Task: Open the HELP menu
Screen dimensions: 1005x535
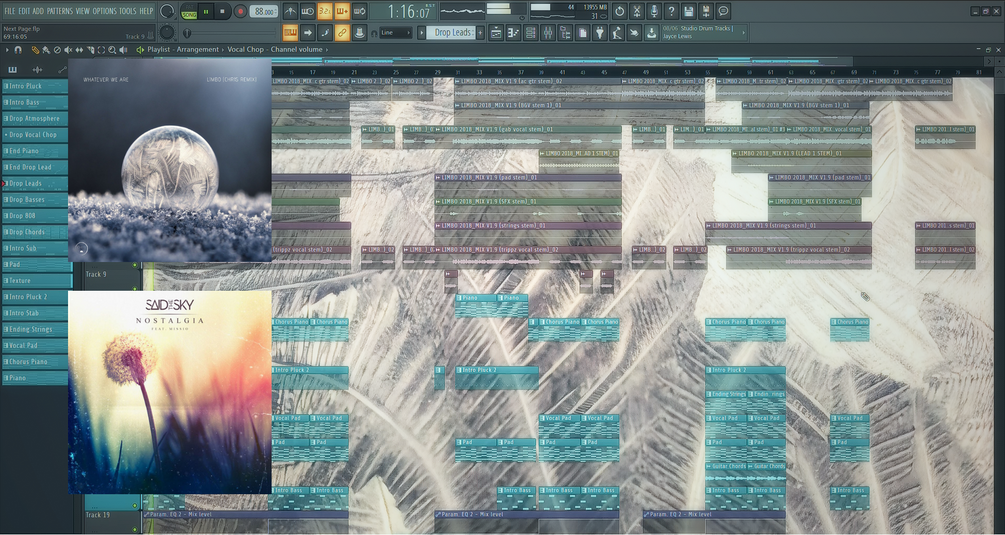Action: 146,11
